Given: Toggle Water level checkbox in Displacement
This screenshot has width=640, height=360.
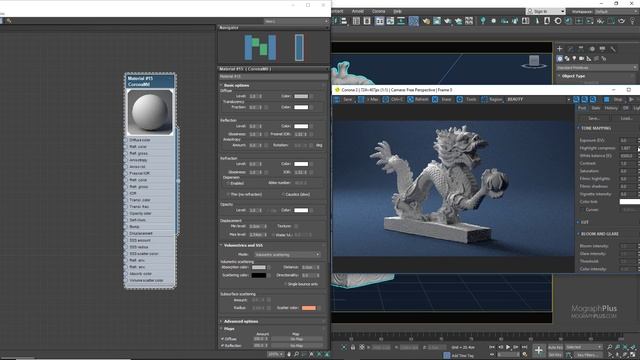Looking at the screenshot, I should (x=273, y=235).
